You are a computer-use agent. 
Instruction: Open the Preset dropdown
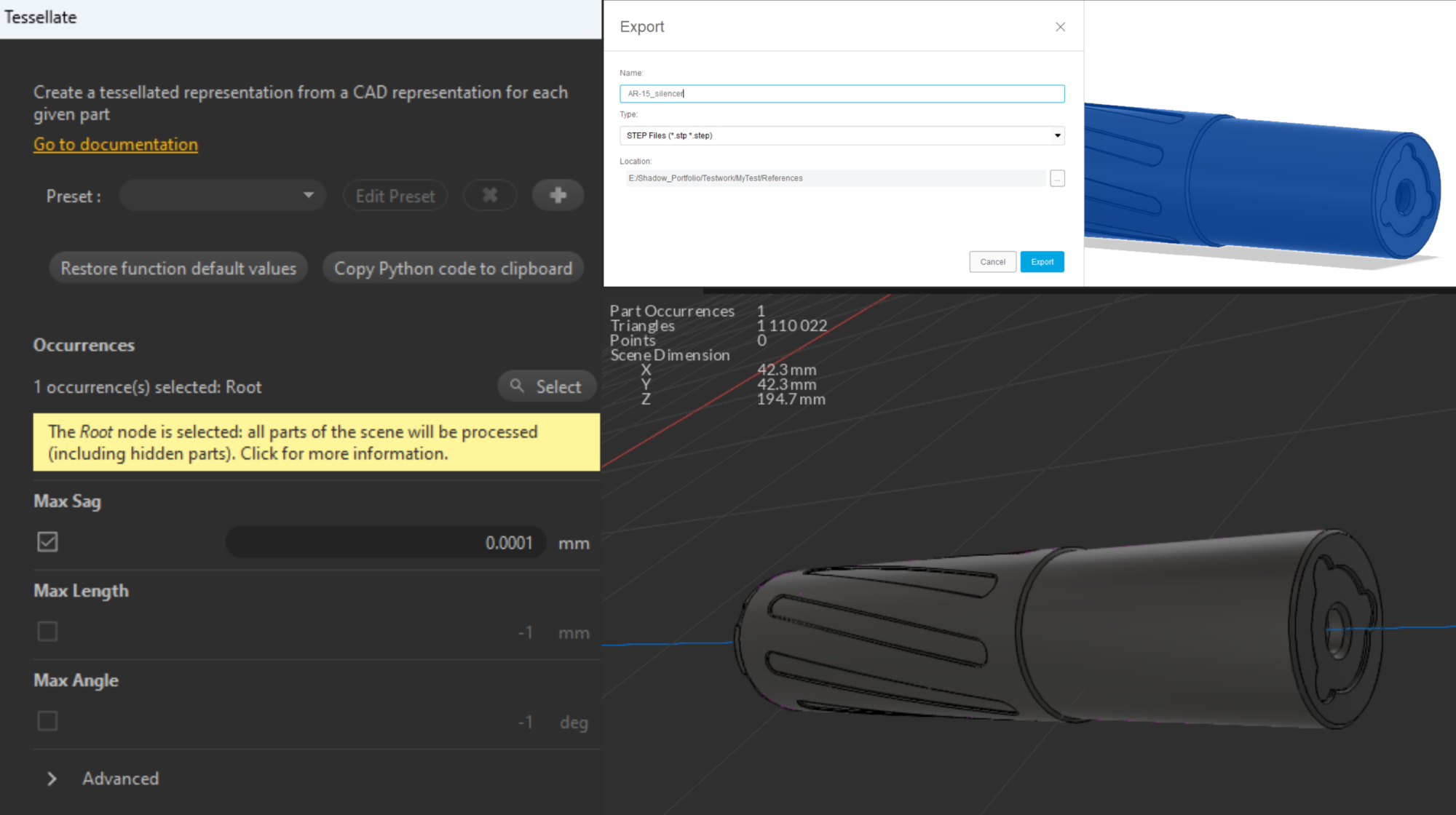[x=222, y=195]
